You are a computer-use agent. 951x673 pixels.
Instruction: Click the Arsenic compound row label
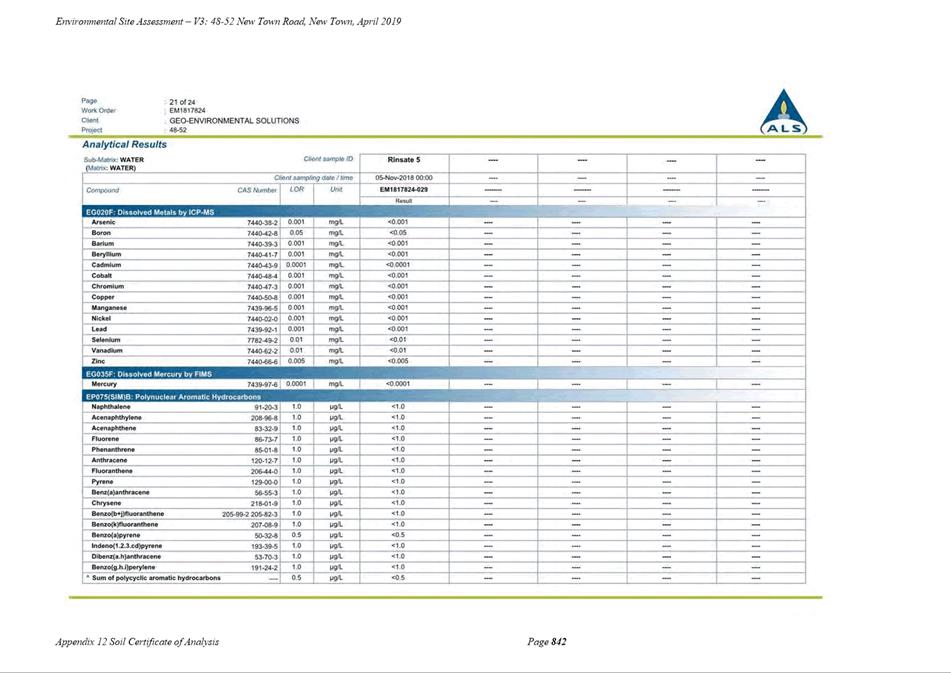coord(103,223)
